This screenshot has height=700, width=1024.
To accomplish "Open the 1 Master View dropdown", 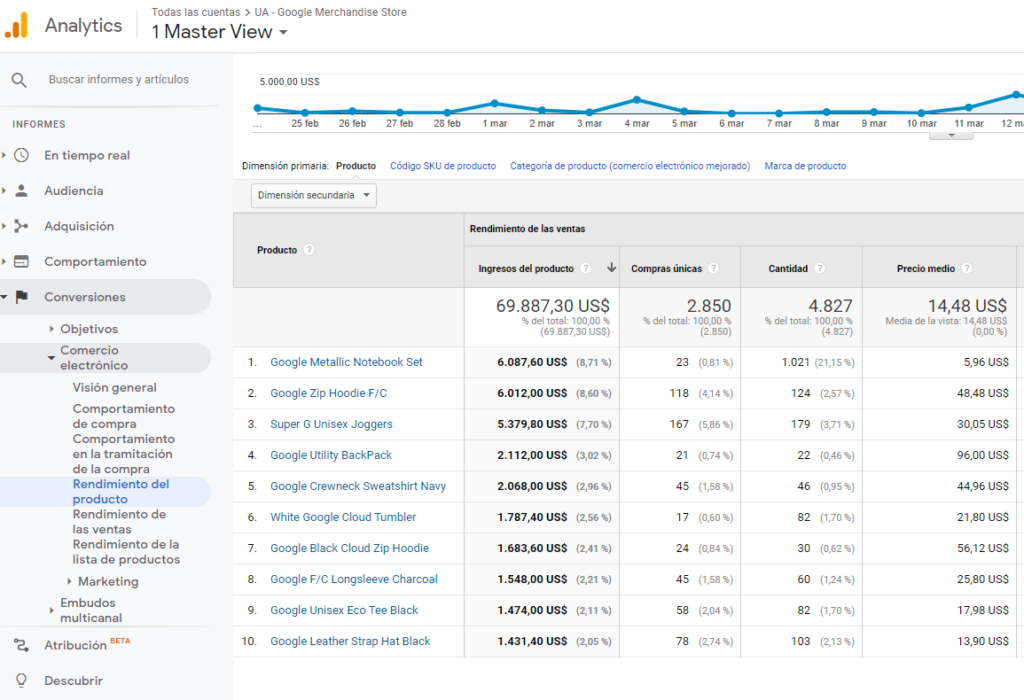I will pos(219,32).
